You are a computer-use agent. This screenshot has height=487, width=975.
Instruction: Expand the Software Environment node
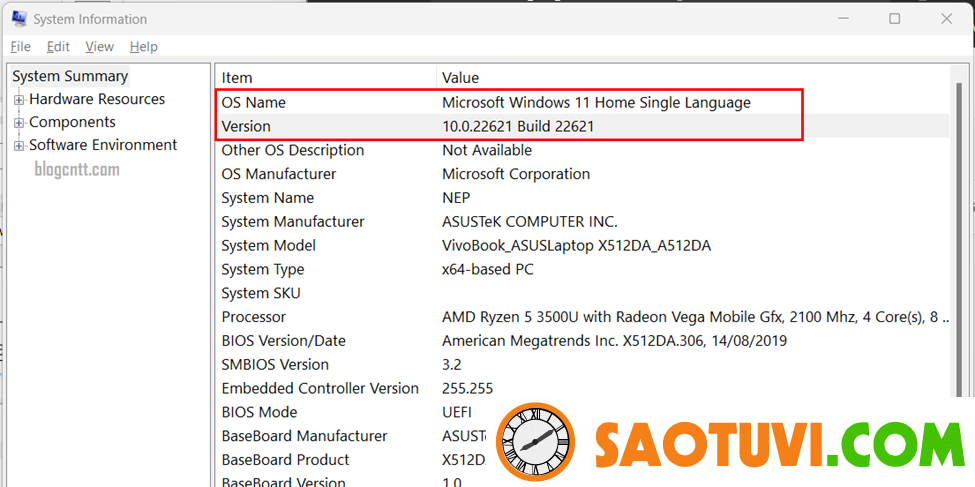(x=19, y=146)
